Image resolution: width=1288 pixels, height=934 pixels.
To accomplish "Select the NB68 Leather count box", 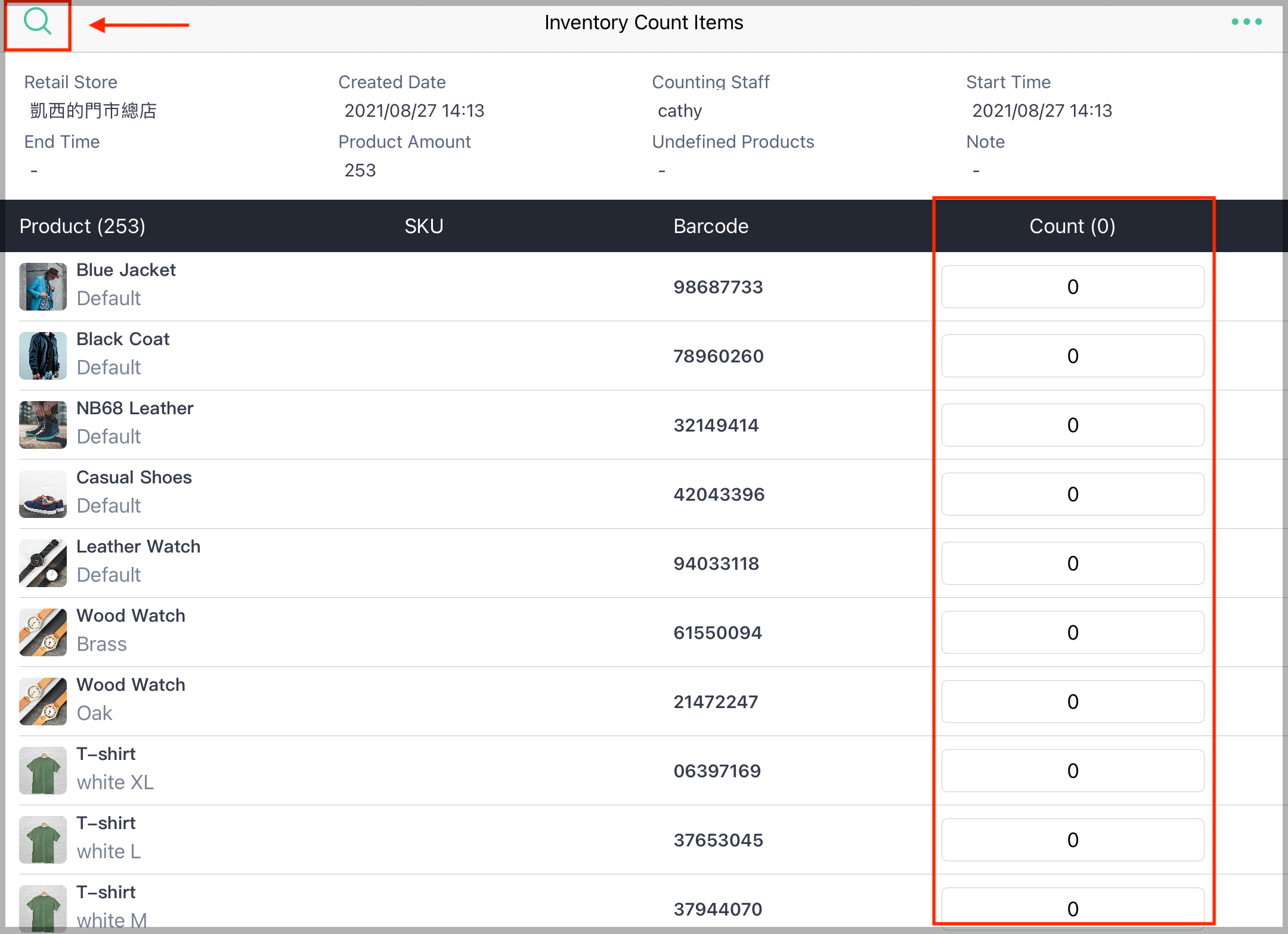I will tap(1072, 425).
